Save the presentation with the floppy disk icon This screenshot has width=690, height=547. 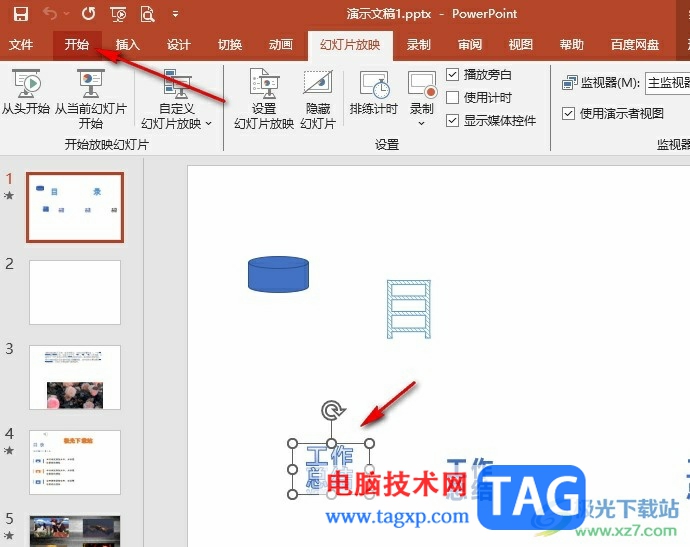[x=20, y=14]
